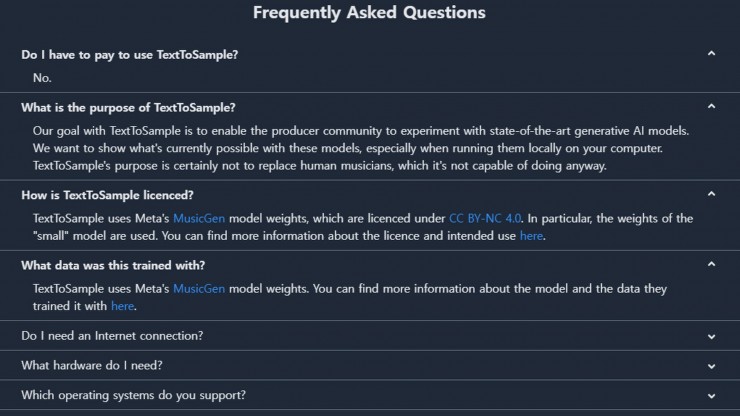Open the CC BY-NC 4.0 licence link

(486, 218)
